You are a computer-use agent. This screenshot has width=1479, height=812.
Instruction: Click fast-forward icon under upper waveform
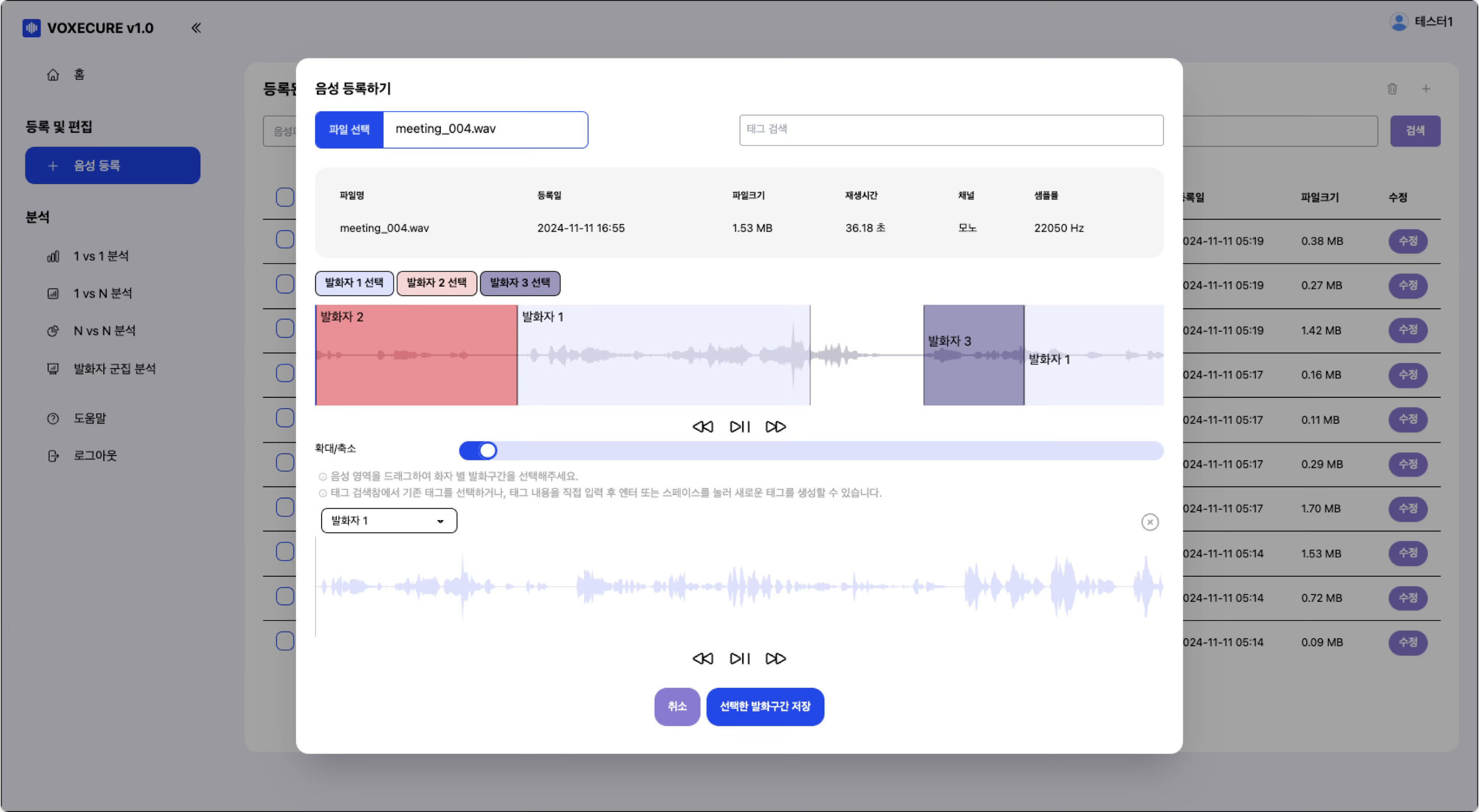tap(776, 426)
